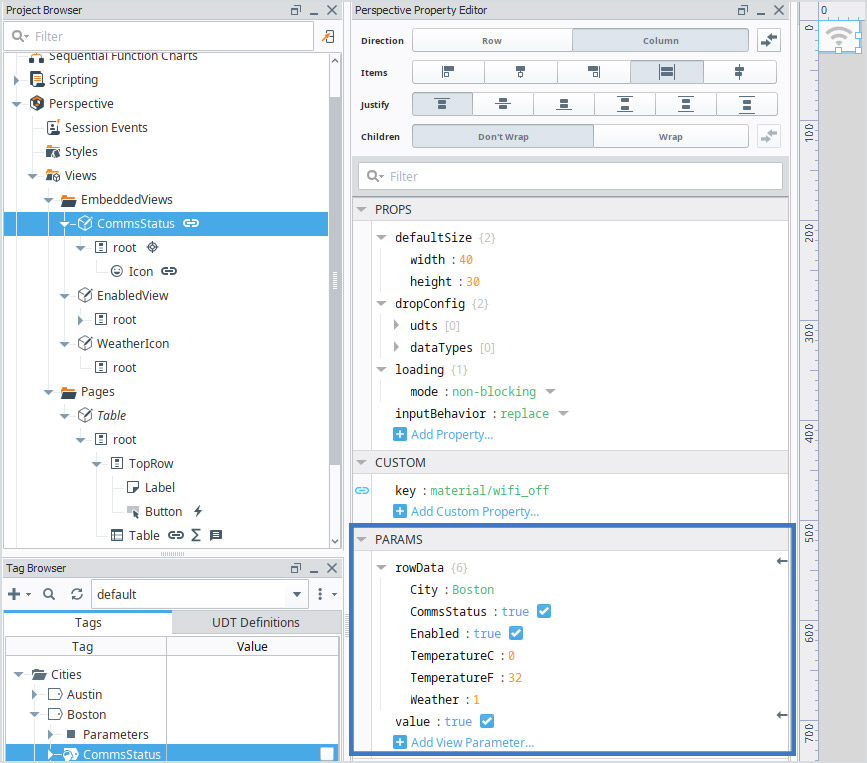This screenshot has width=867, height=763.
Task: Click the refresh icon in Tag Browser
Action: click(76, 594)
